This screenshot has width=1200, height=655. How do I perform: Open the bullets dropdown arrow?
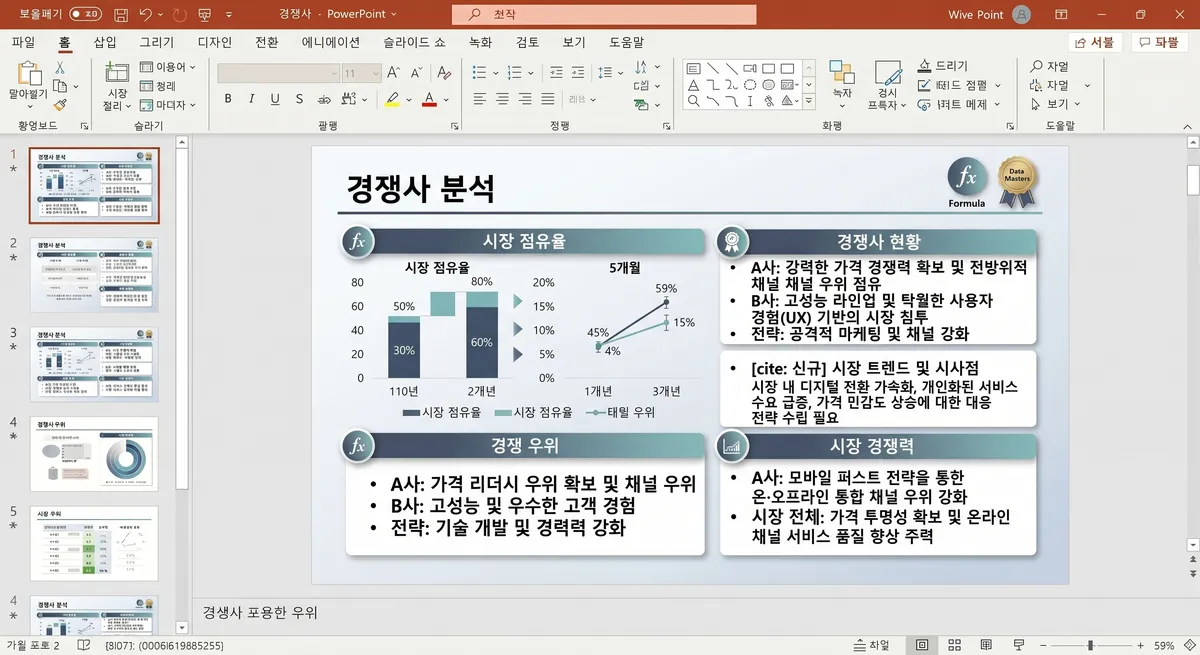494,72
